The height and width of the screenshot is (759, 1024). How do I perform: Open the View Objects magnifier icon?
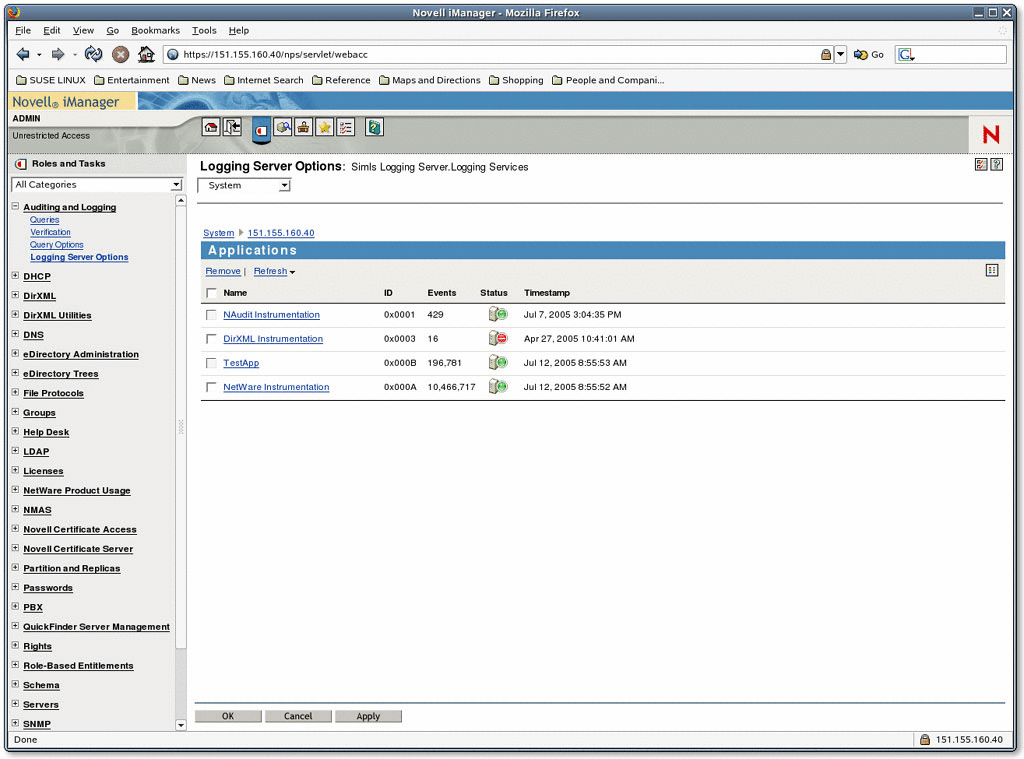283,127
